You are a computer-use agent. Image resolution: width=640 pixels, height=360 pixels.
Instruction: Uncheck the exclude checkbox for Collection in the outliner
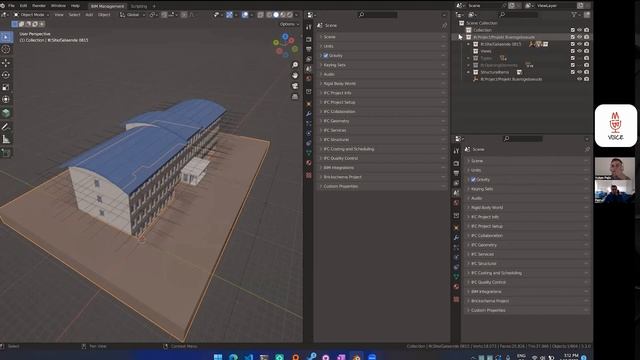pyautogui.click(x=573, y=30)
